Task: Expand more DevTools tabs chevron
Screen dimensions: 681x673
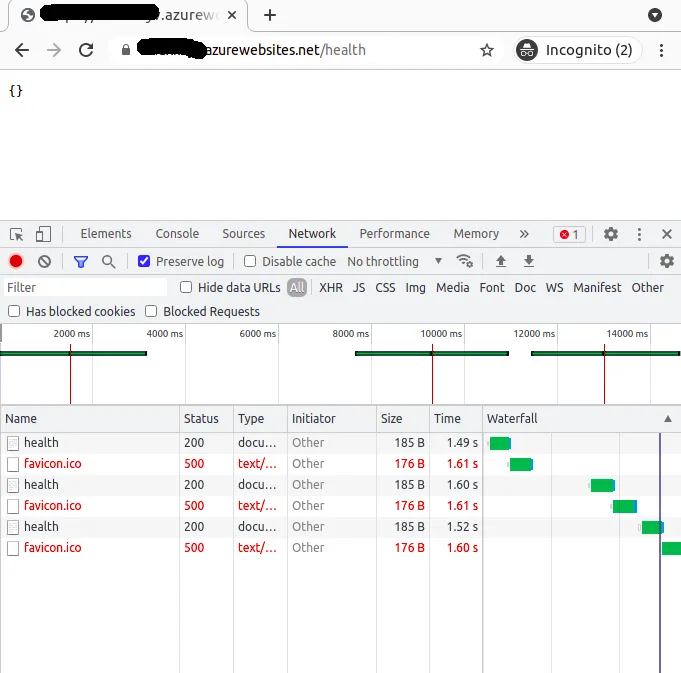Action: [x=524, y=234]
